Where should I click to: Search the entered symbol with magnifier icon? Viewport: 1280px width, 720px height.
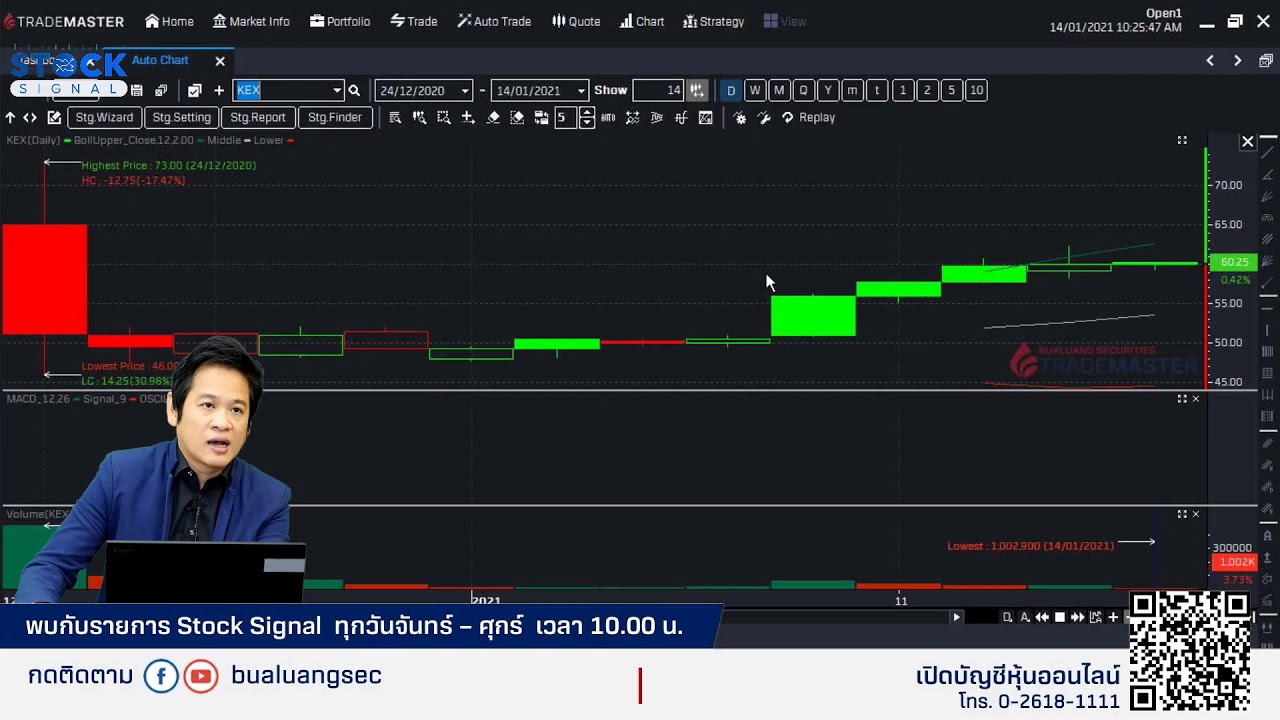(354, 90)
